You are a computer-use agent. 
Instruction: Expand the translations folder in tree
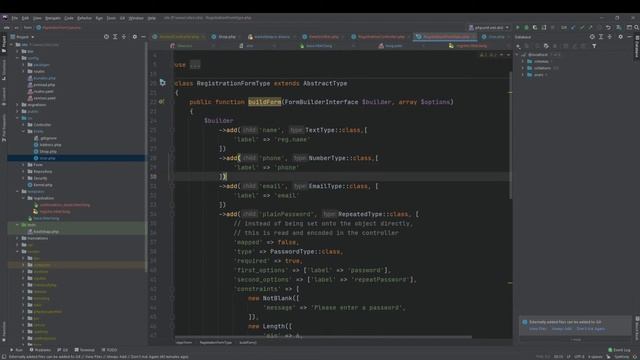pos(18,238)
